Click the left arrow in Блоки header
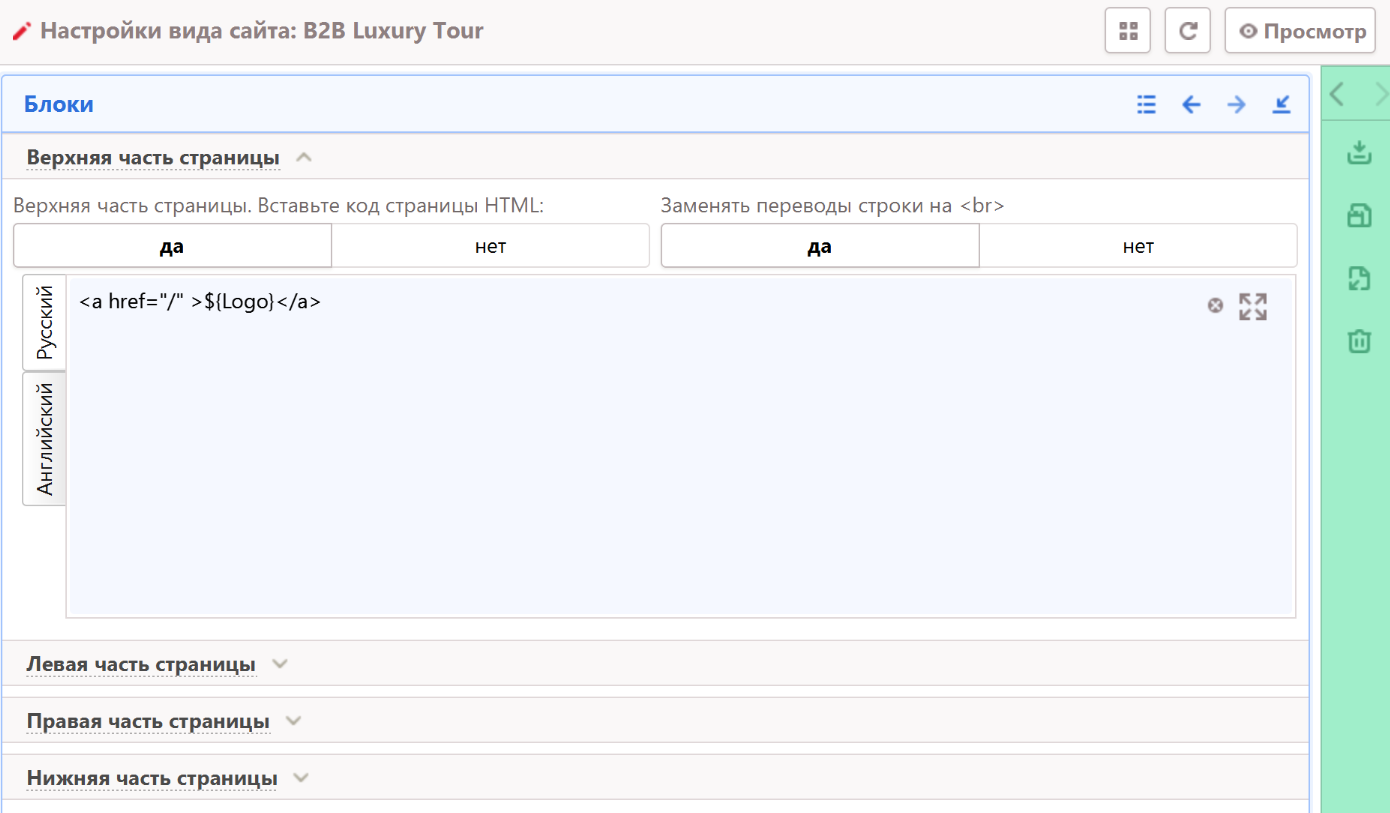This screenshot has width=1390, height=813. pos(1191,104)
